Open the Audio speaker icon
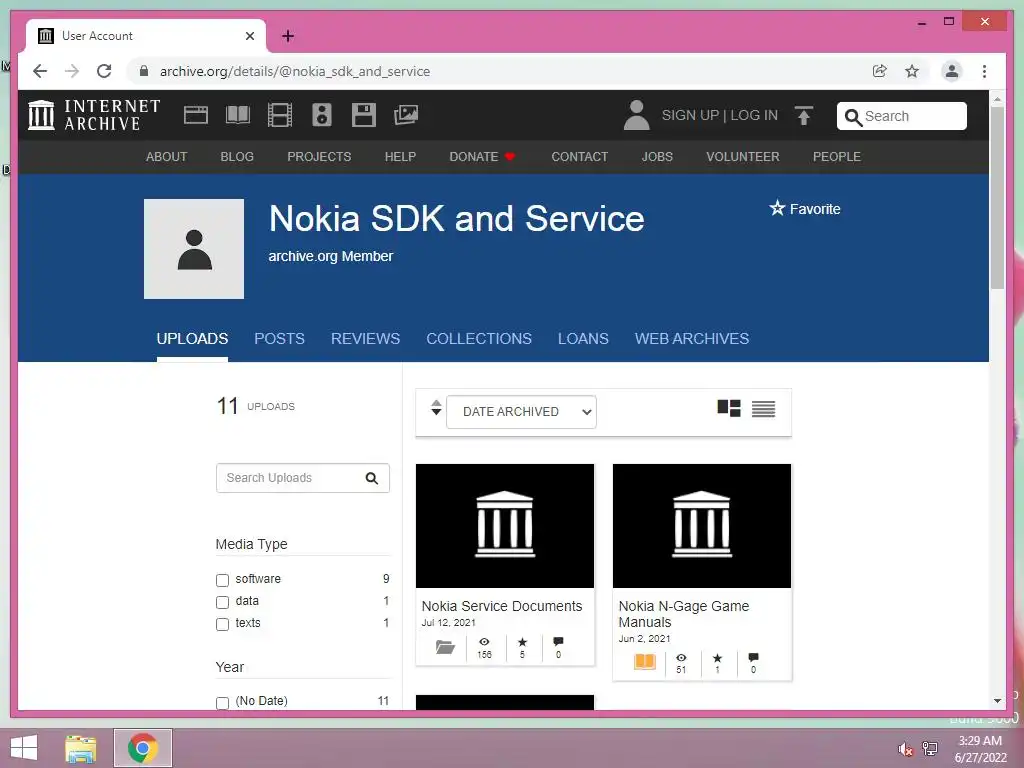This screenshot has width=1024, height=768. [x=322, y=115]
